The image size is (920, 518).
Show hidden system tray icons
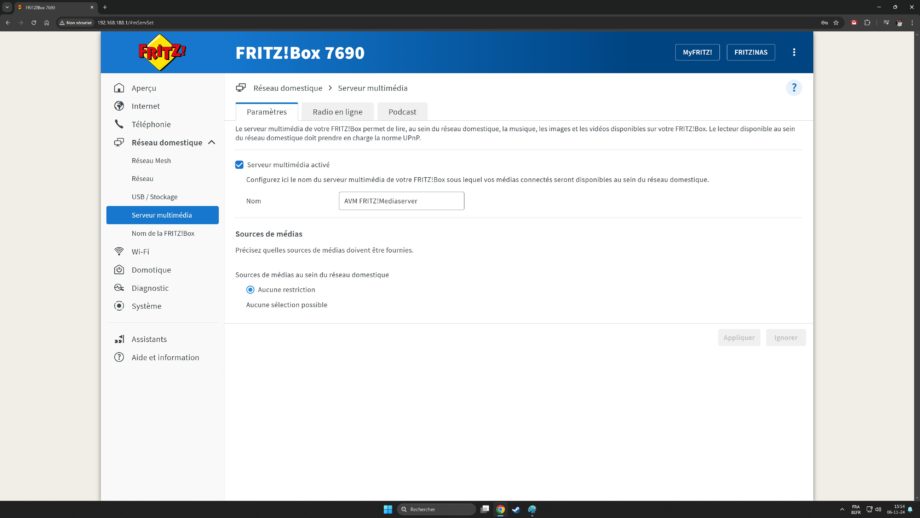842,509
